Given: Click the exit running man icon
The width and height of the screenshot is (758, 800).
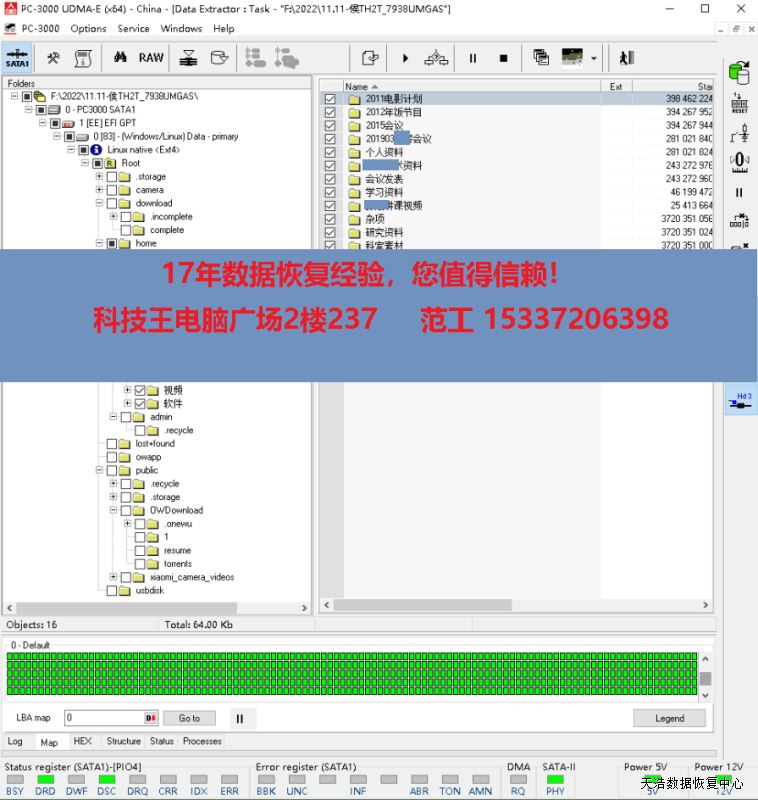Looking at the screenshot, I should [x=627, y=58].
